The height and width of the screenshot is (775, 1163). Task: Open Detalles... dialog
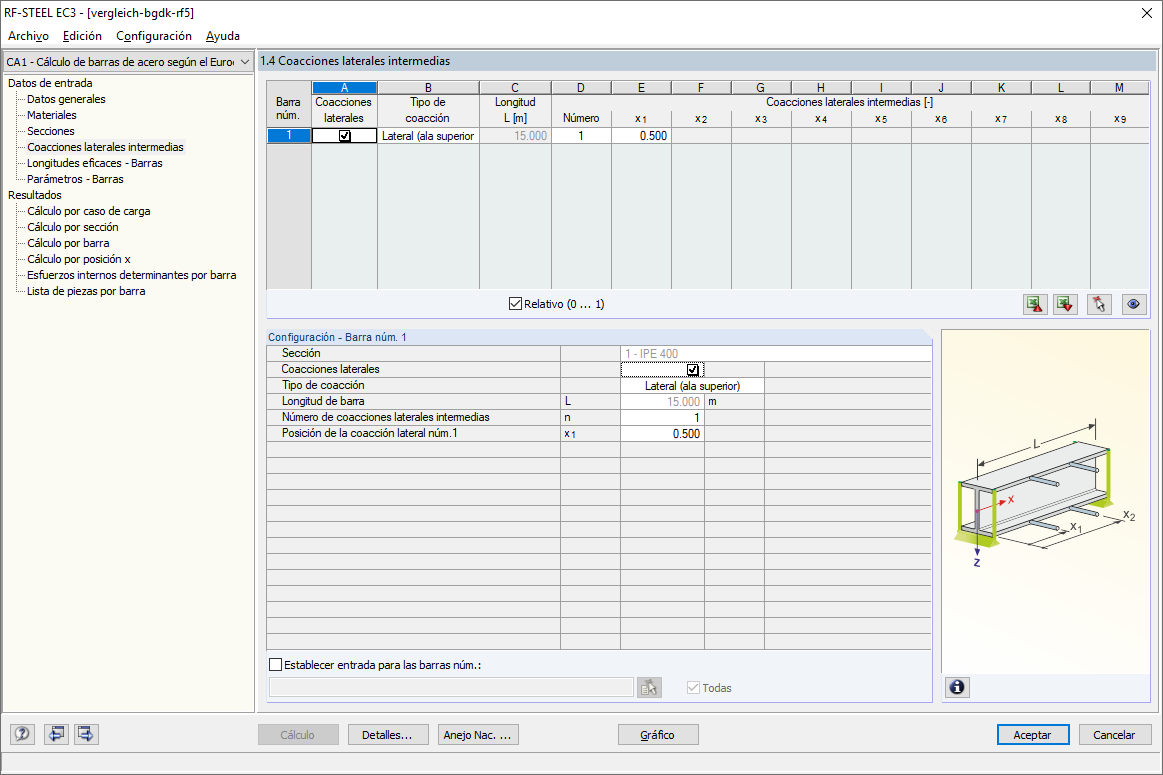point(388,735)
